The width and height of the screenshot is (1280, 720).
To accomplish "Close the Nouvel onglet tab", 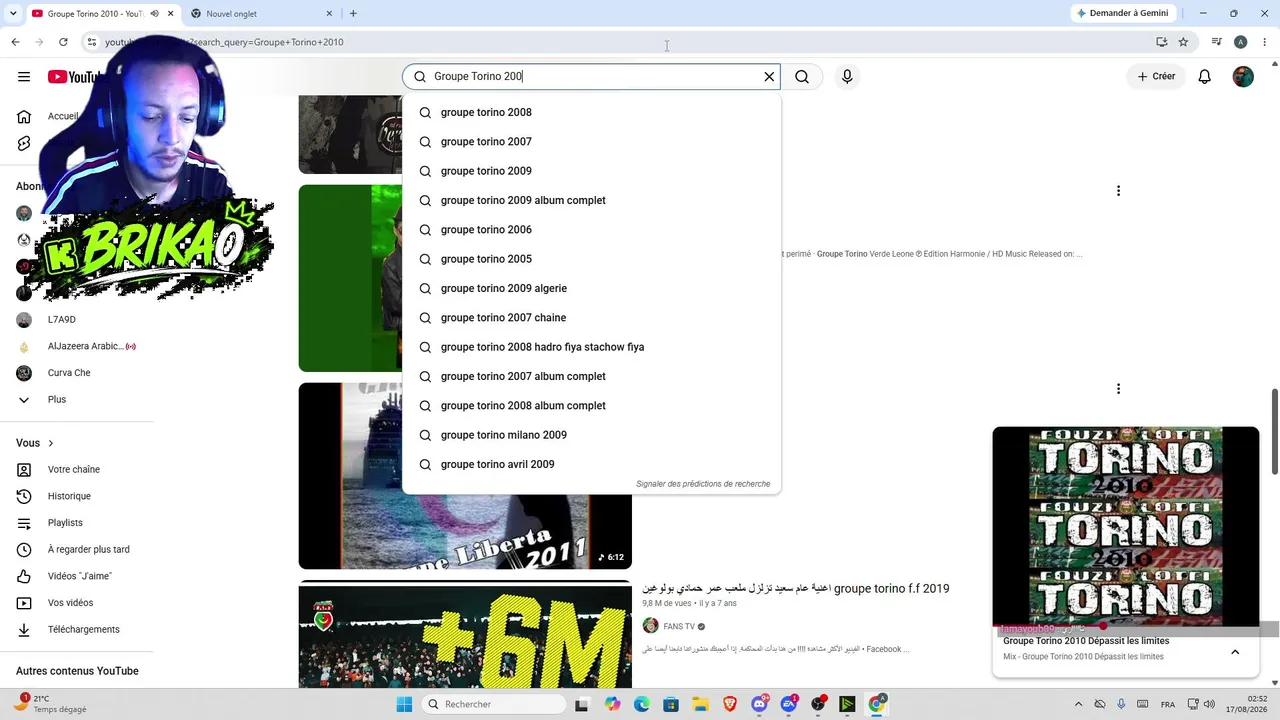I will point(329,14).
